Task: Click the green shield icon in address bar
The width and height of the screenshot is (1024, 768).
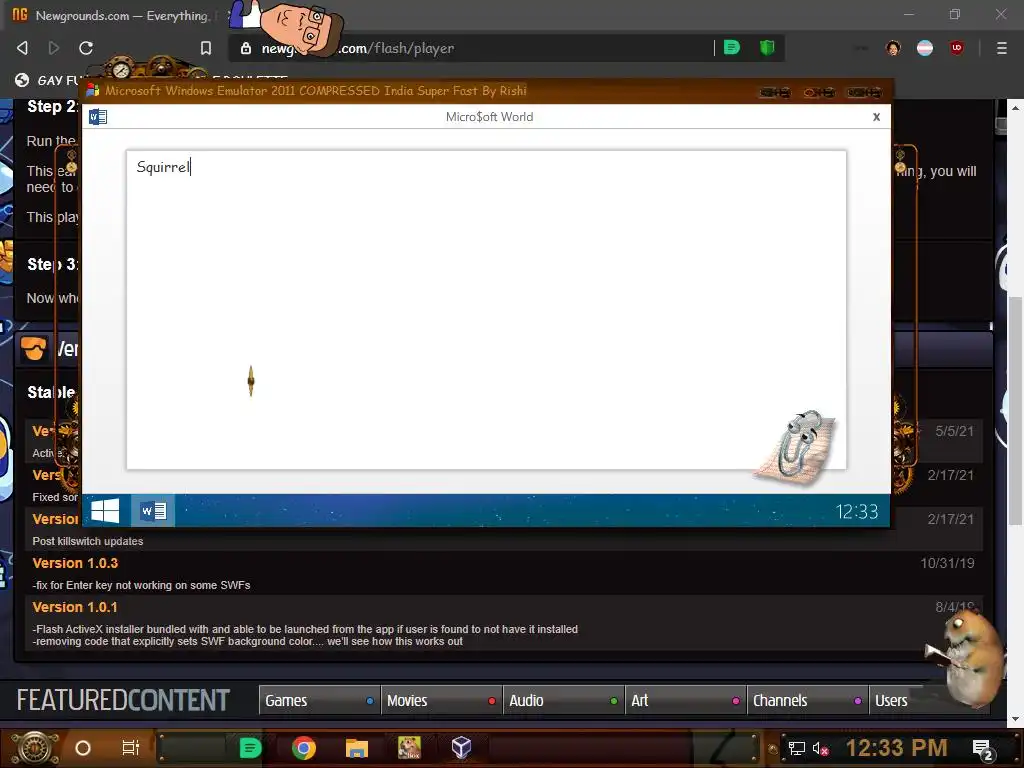Action: 767,48
